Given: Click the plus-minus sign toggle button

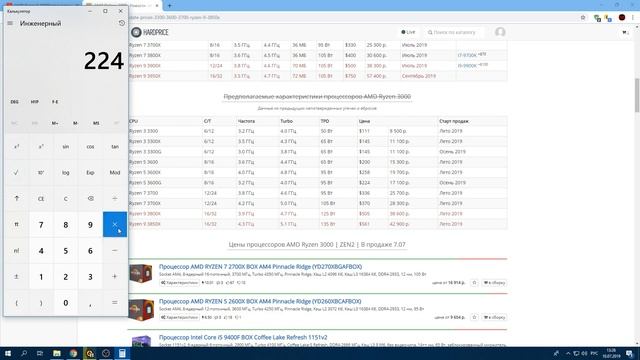Looking at the screenshot, I should tap(17, 277).
